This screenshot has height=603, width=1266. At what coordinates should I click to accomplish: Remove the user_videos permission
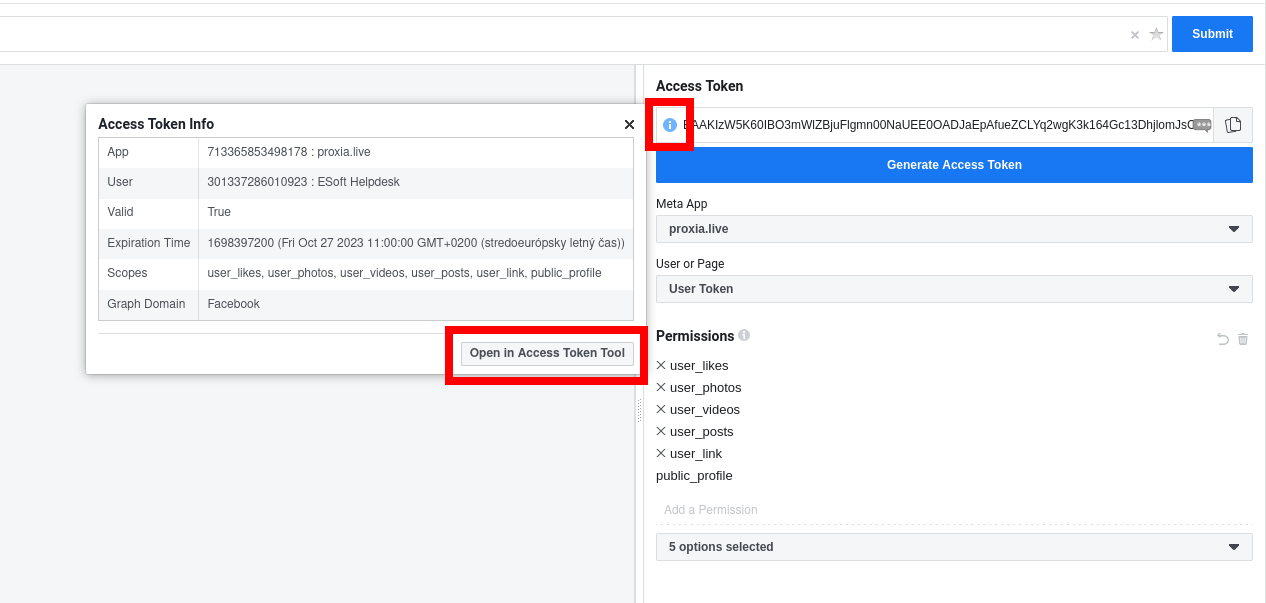coord(661,409)
